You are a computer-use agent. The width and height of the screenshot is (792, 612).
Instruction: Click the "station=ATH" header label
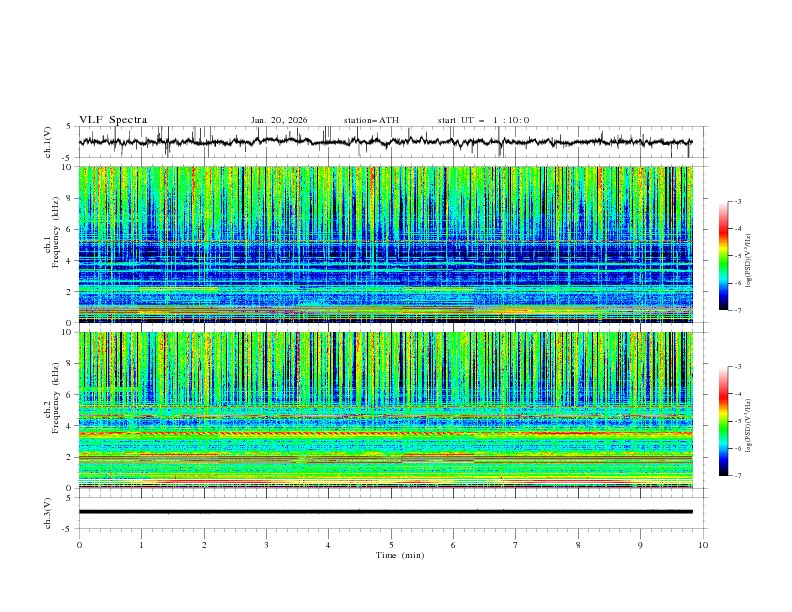click(371, 120)
